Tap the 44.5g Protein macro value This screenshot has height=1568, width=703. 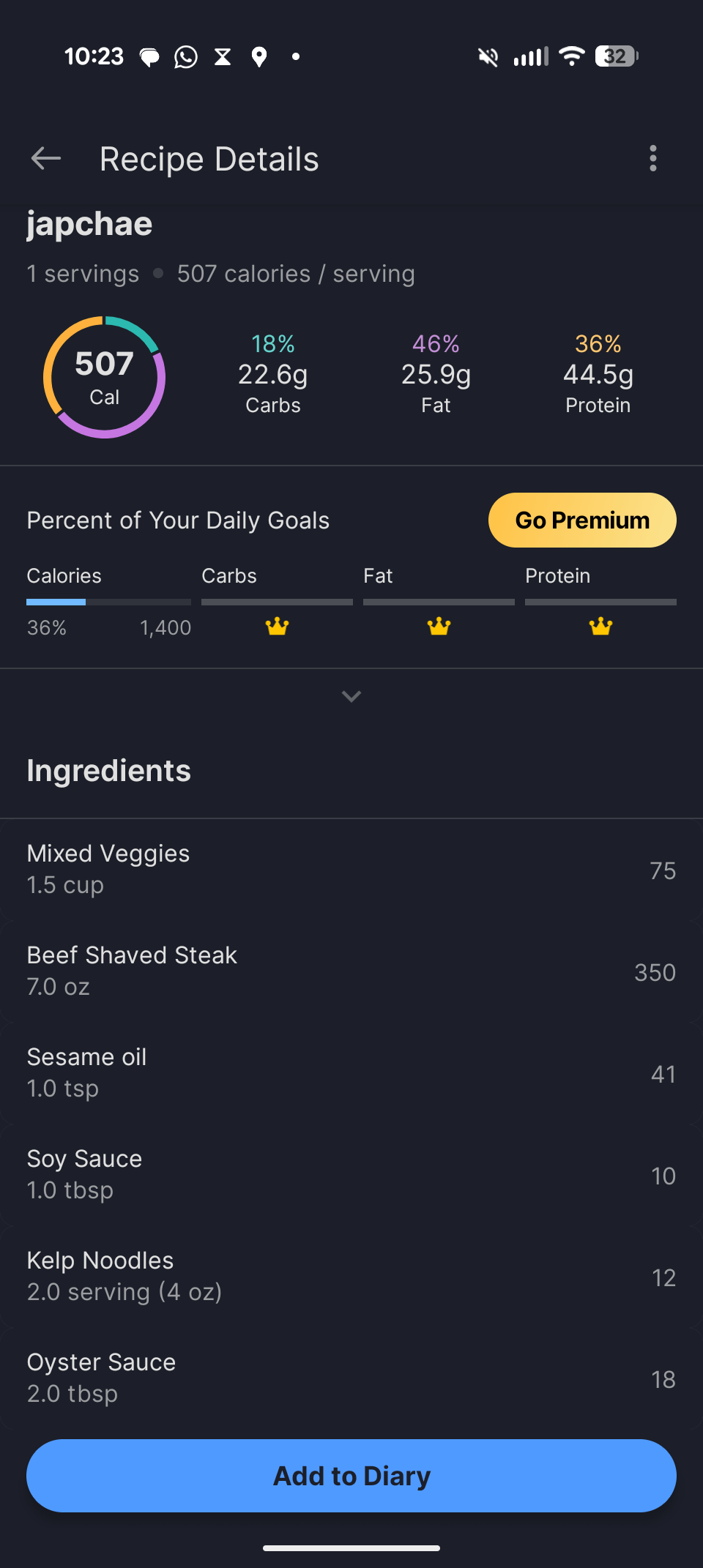point(598,375)
